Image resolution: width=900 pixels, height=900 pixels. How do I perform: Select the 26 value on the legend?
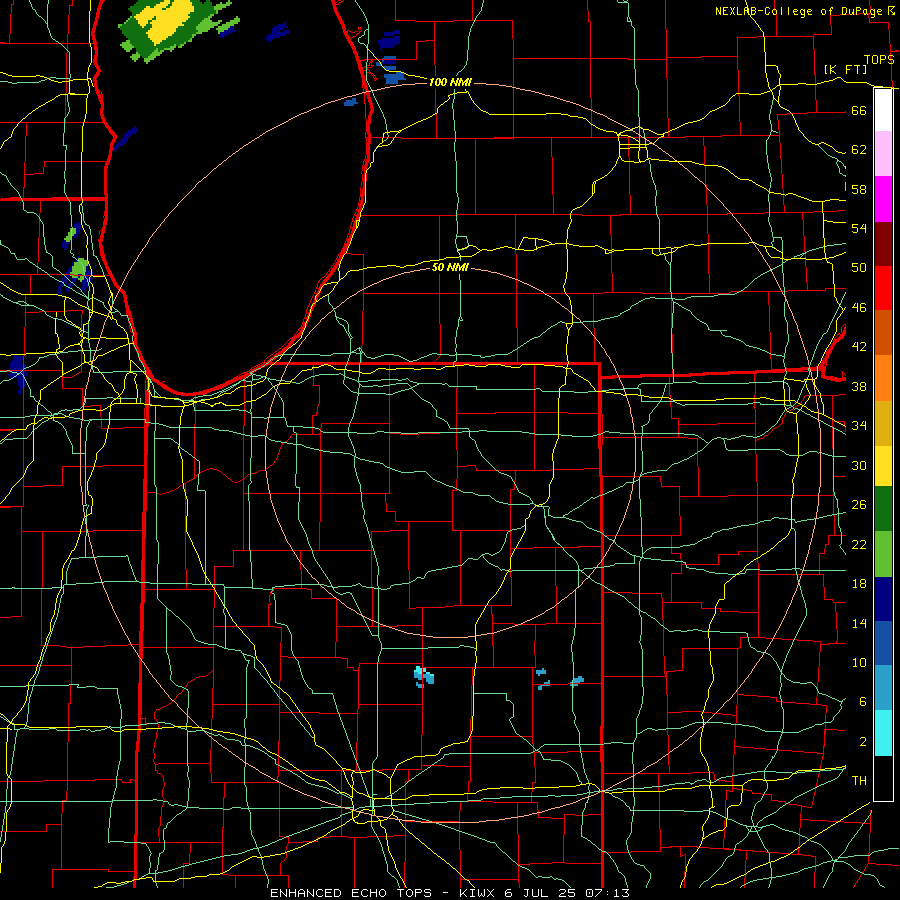(x=859, y=505)
